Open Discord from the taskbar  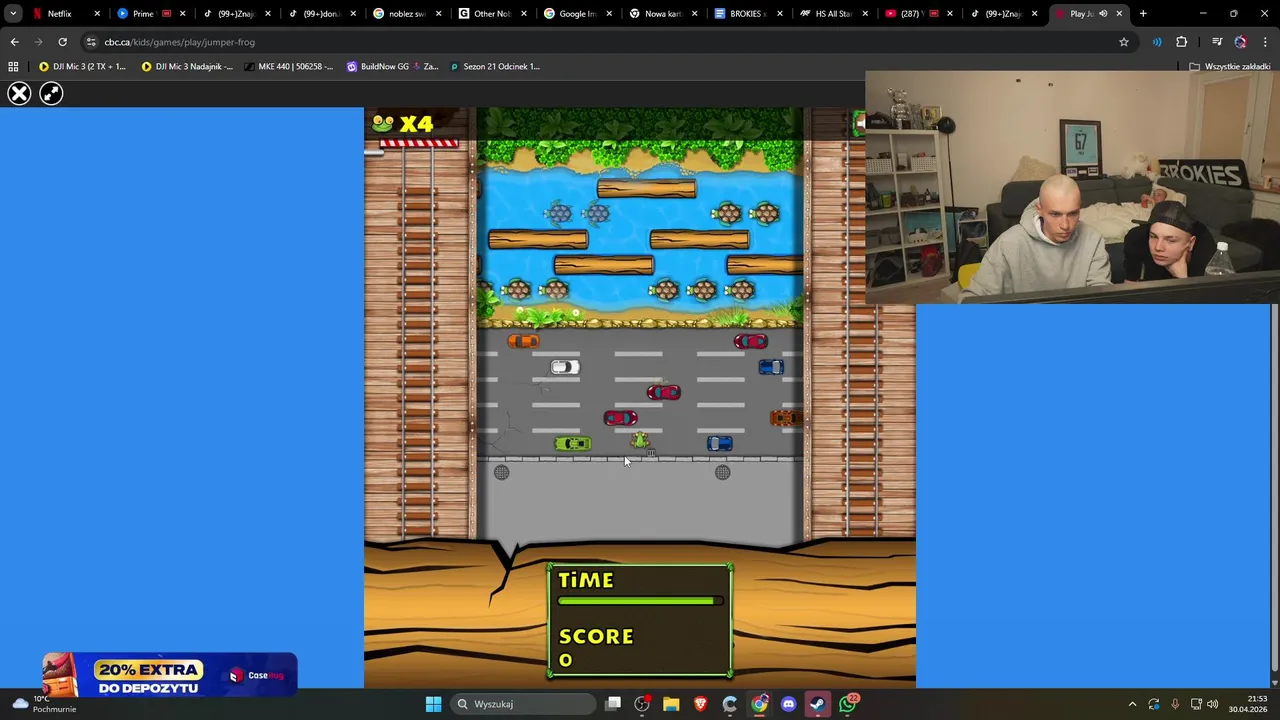pos(788,704)
